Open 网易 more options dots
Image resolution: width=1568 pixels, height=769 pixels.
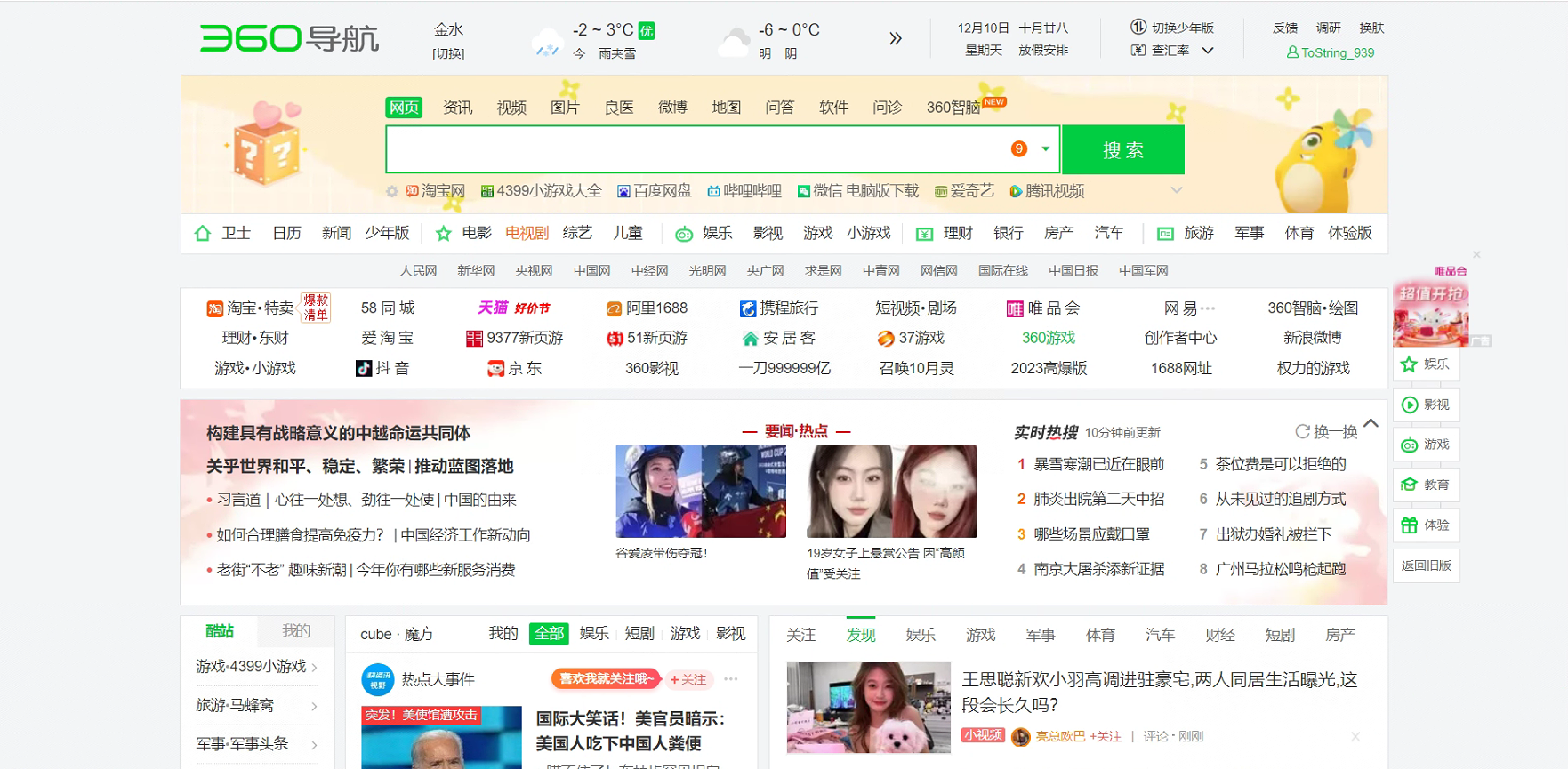point(1207,308)
